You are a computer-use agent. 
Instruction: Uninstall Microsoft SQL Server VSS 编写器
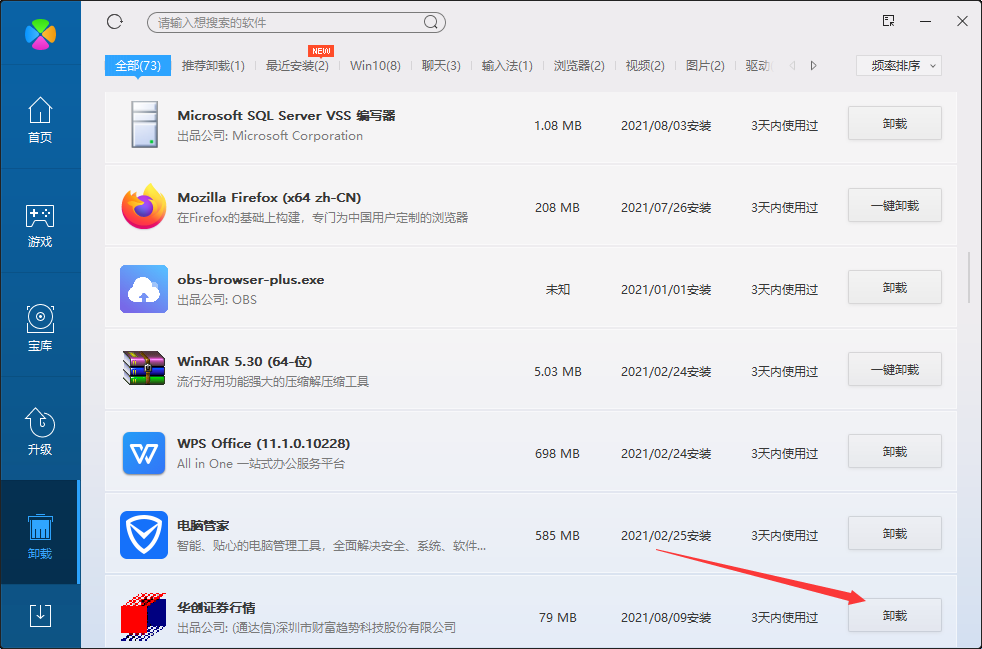(x=894, y=123)
